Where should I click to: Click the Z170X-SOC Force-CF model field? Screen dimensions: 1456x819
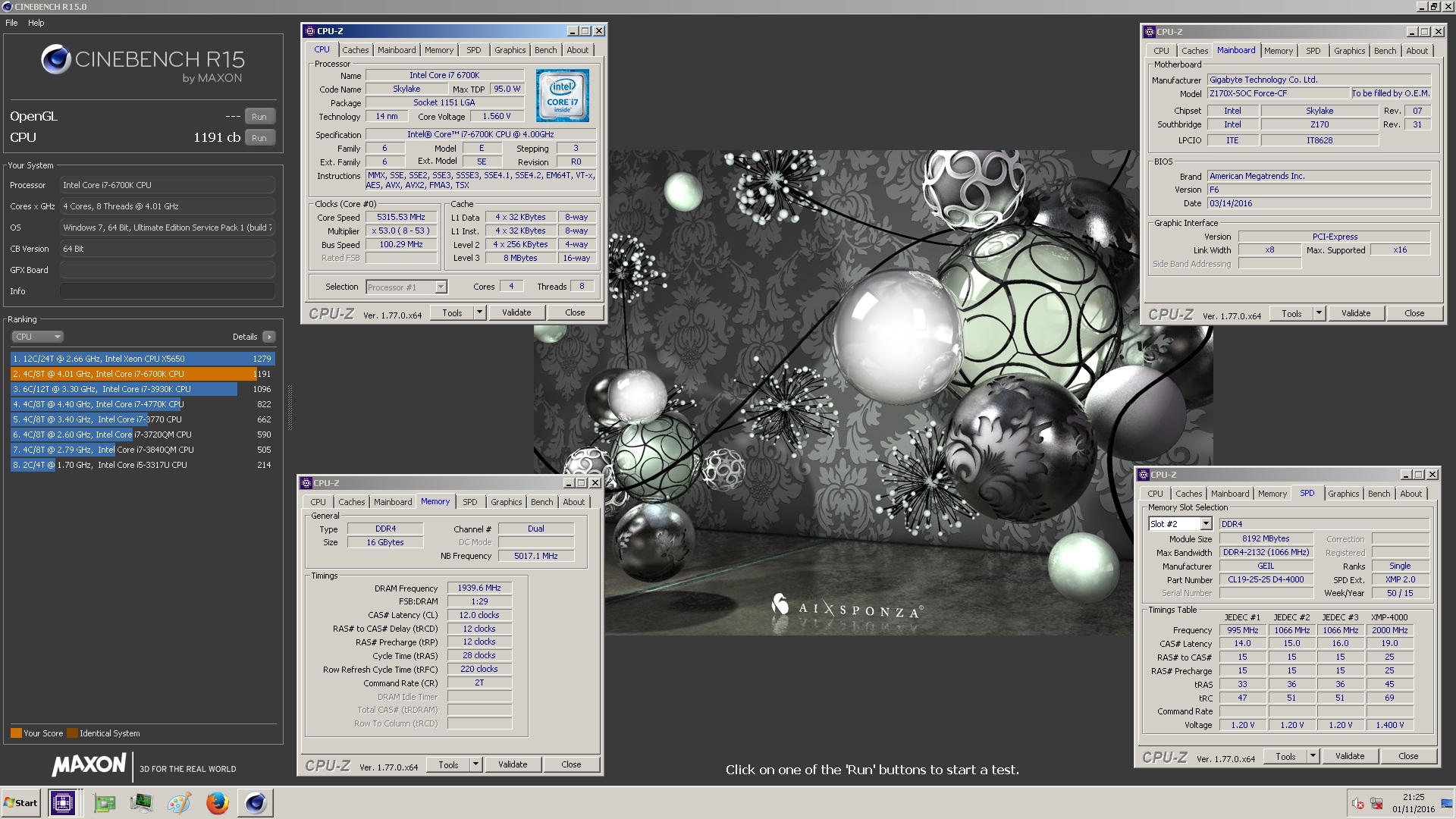click(x=1279, y=93)
